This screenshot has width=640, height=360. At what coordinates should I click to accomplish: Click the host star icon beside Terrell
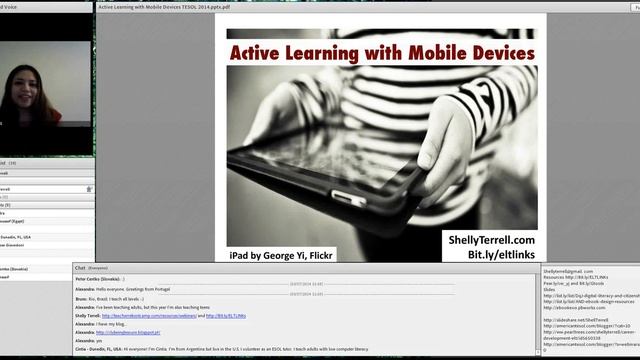(89, 189)
